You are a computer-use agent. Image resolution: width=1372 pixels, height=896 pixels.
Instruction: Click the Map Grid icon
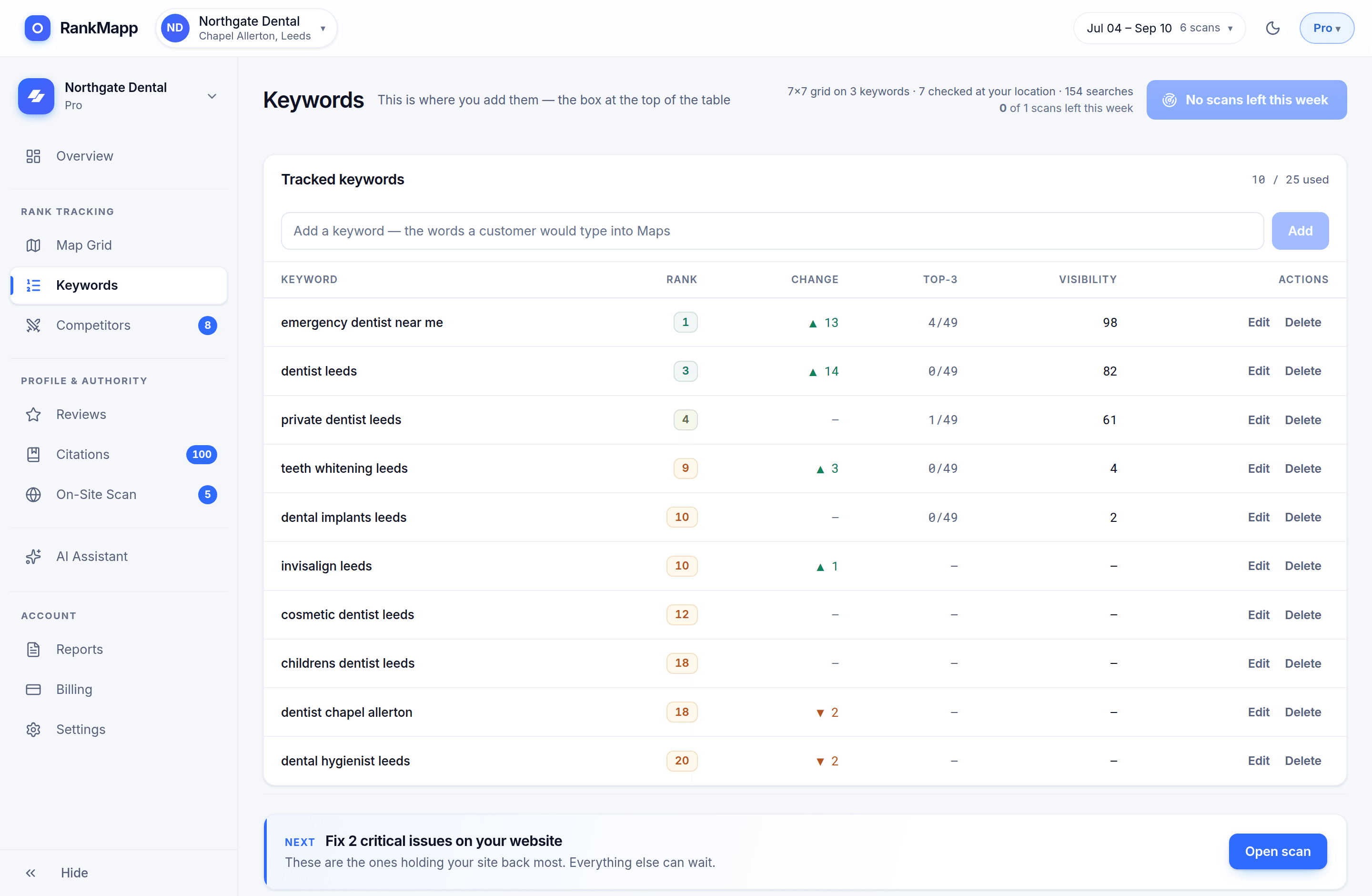click(x=33, y=245)
